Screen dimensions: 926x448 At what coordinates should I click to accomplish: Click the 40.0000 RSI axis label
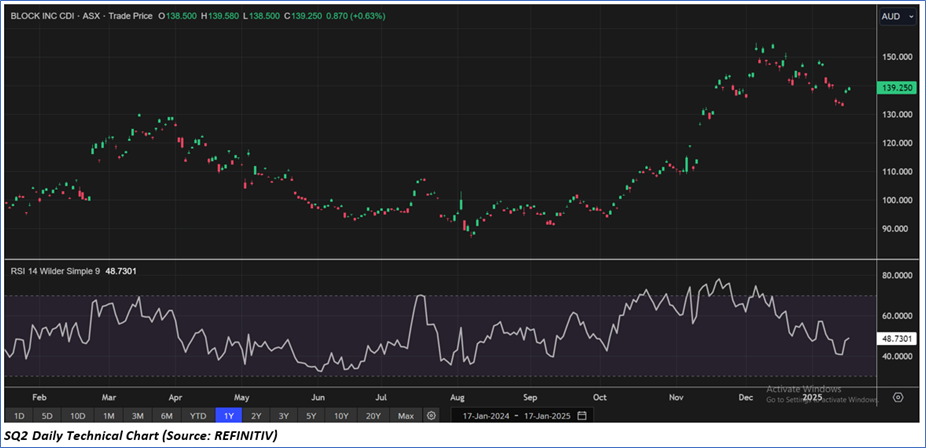[x=899, y=357]
